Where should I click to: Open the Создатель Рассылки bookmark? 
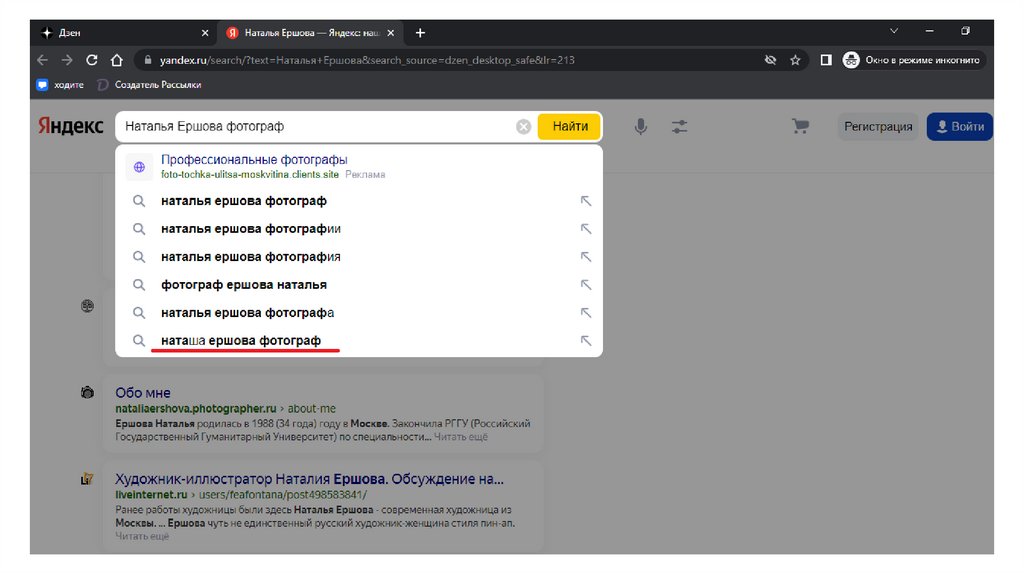click(150, 85)
